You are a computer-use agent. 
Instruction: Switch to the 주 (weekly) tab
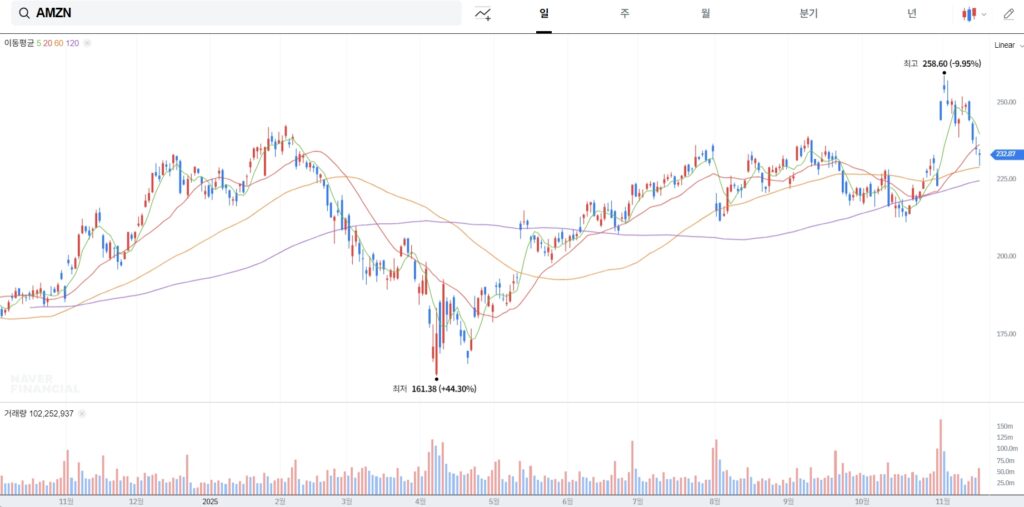pyautogui.click(x=625, y=14)
